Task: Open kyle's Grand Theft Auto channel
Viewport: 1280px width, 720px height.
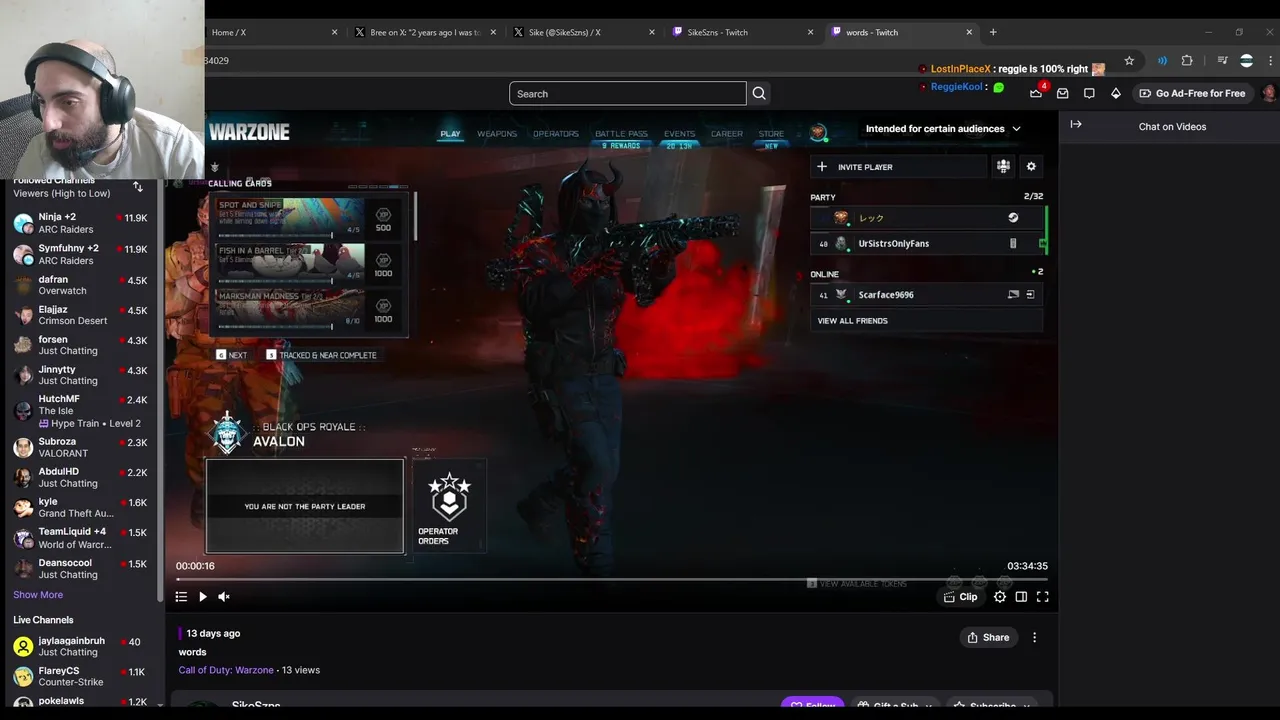Action: tap(80, 507)
